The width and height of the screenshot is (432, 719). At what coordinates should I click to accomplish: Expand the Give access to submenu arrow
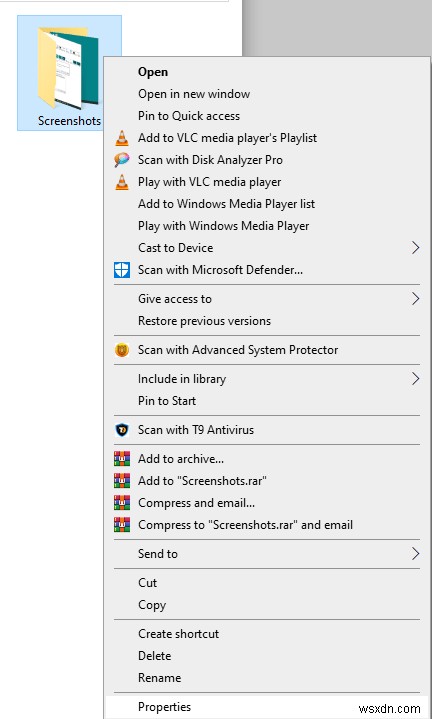coord(415,299)
